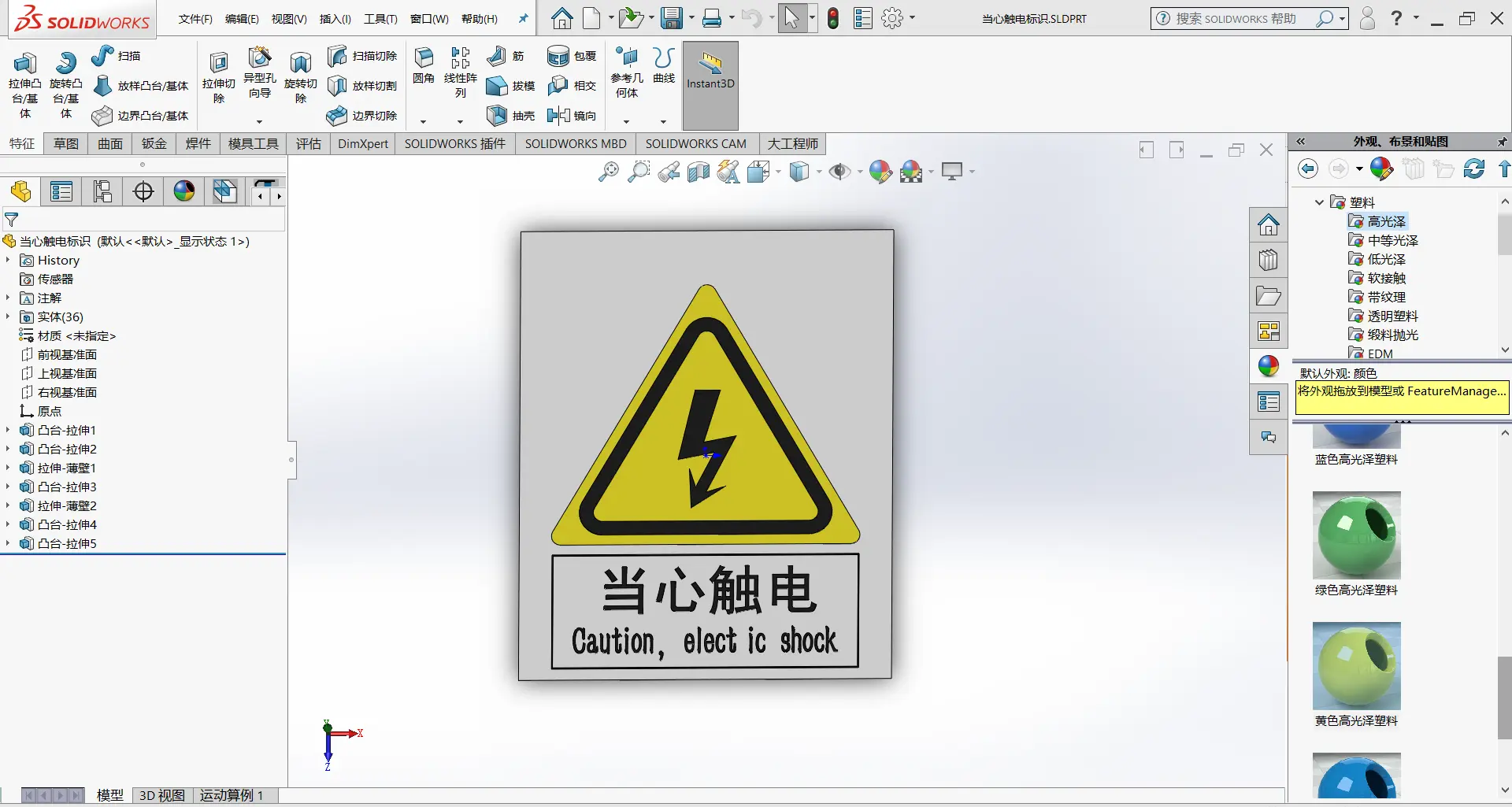Screen dimensions: 1512x807
Task: Switch to the SOLIDWORKS CAM tab
Action: pos(695,143)
